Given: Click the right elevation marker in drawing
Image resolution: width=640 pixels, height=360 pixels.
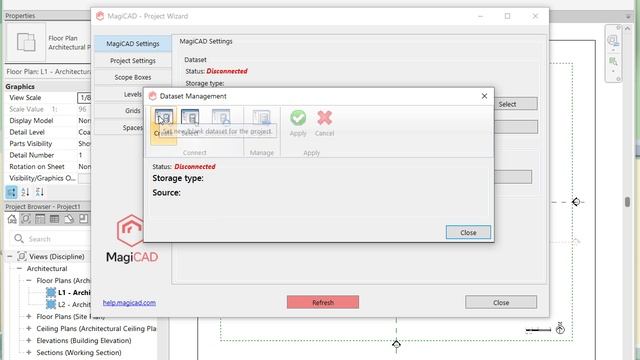Looking at the screenshot, I should 576,202.
